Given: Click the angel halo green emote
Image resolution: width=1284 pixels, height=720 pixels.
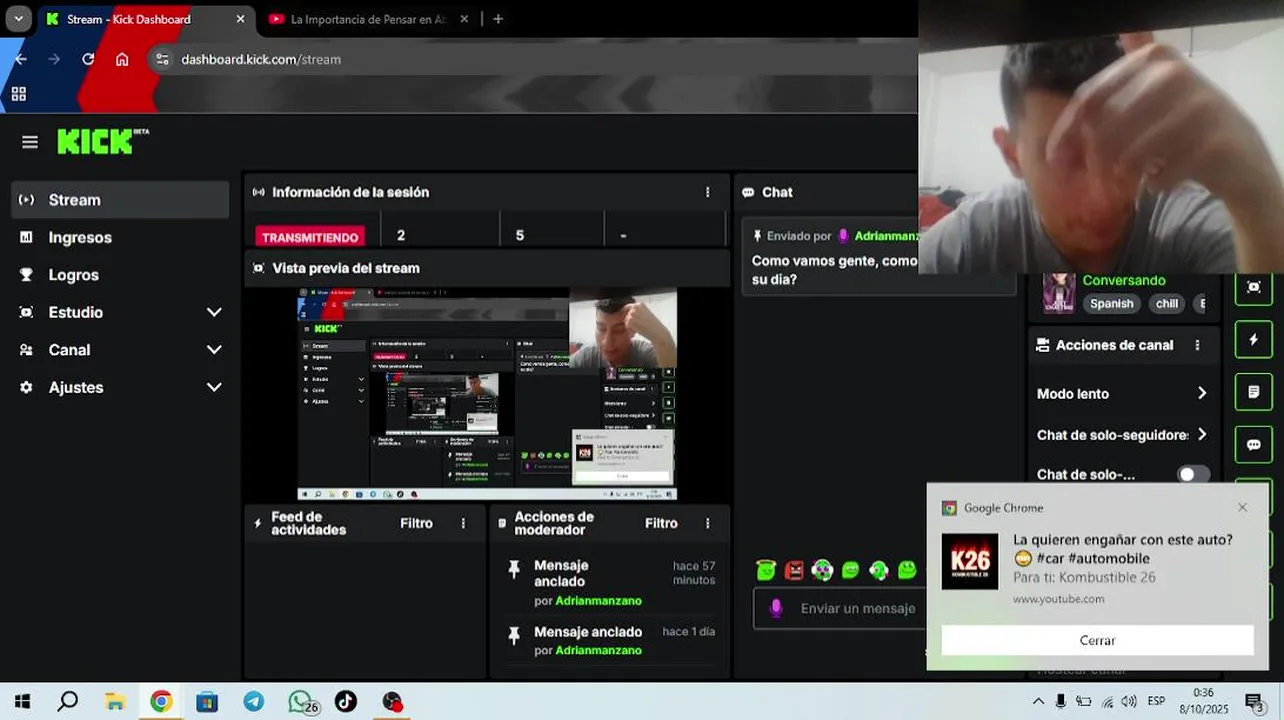Looking at the screenshot, I should [766, 570].
